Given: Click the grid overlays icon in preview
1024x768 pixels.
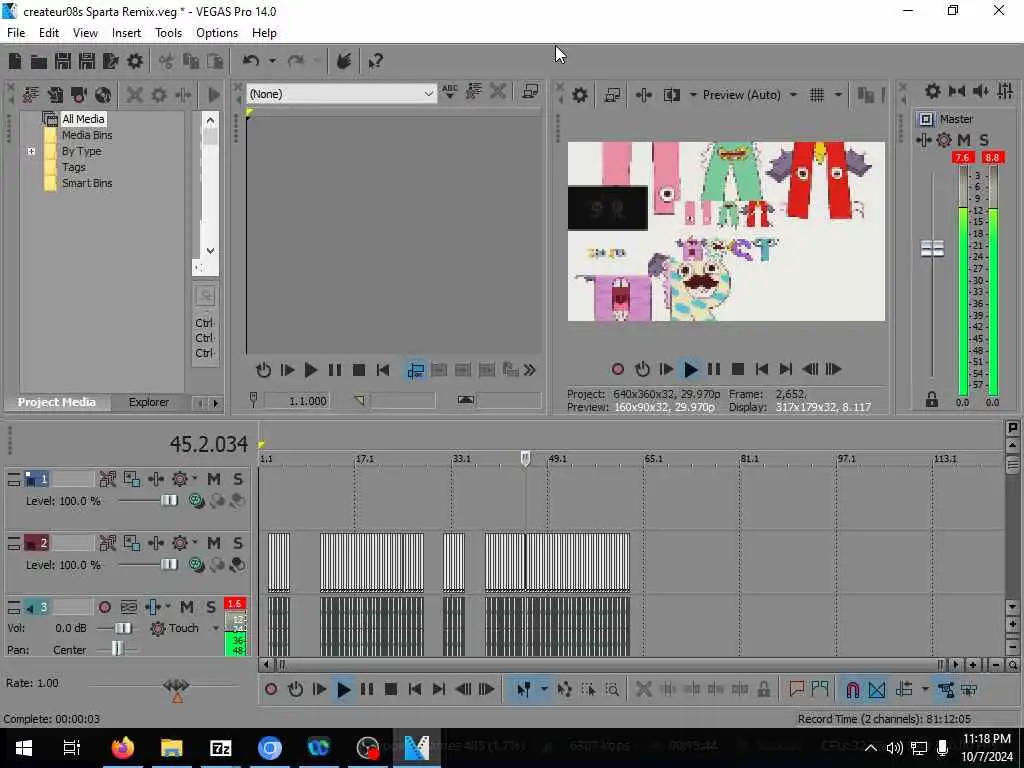Looking at the screenshot, I should coord(817,95).
